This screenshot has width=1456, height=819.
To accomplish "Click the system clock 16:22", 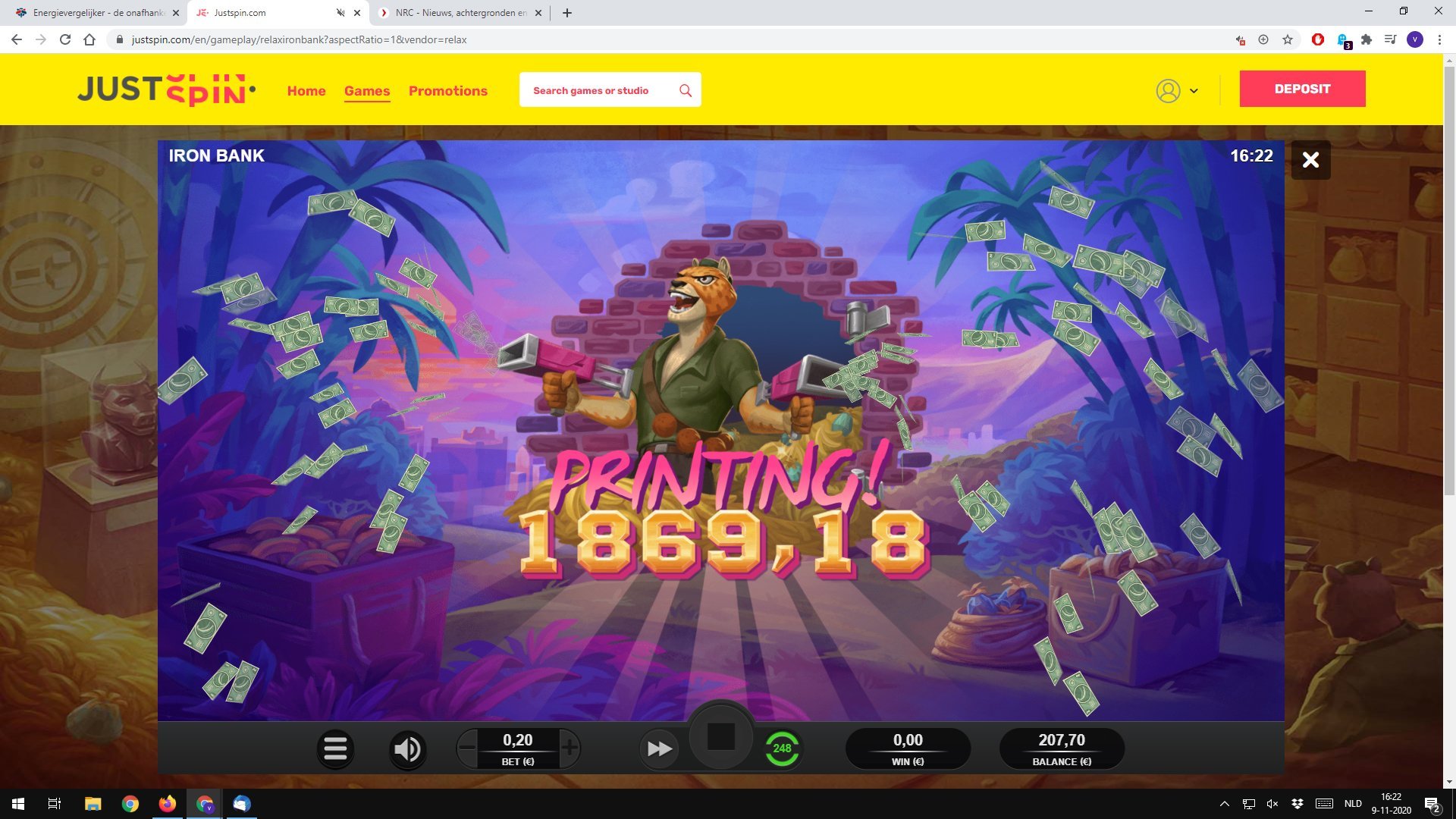I will pos(1391,797).
